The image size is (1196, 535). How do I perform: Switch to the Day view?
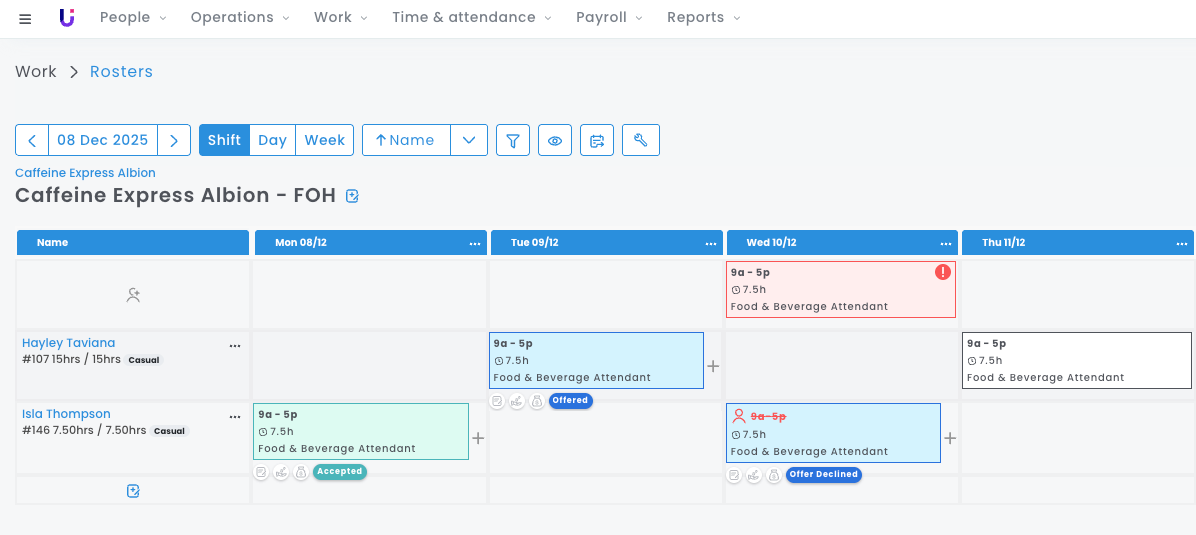tap(272, 140)
